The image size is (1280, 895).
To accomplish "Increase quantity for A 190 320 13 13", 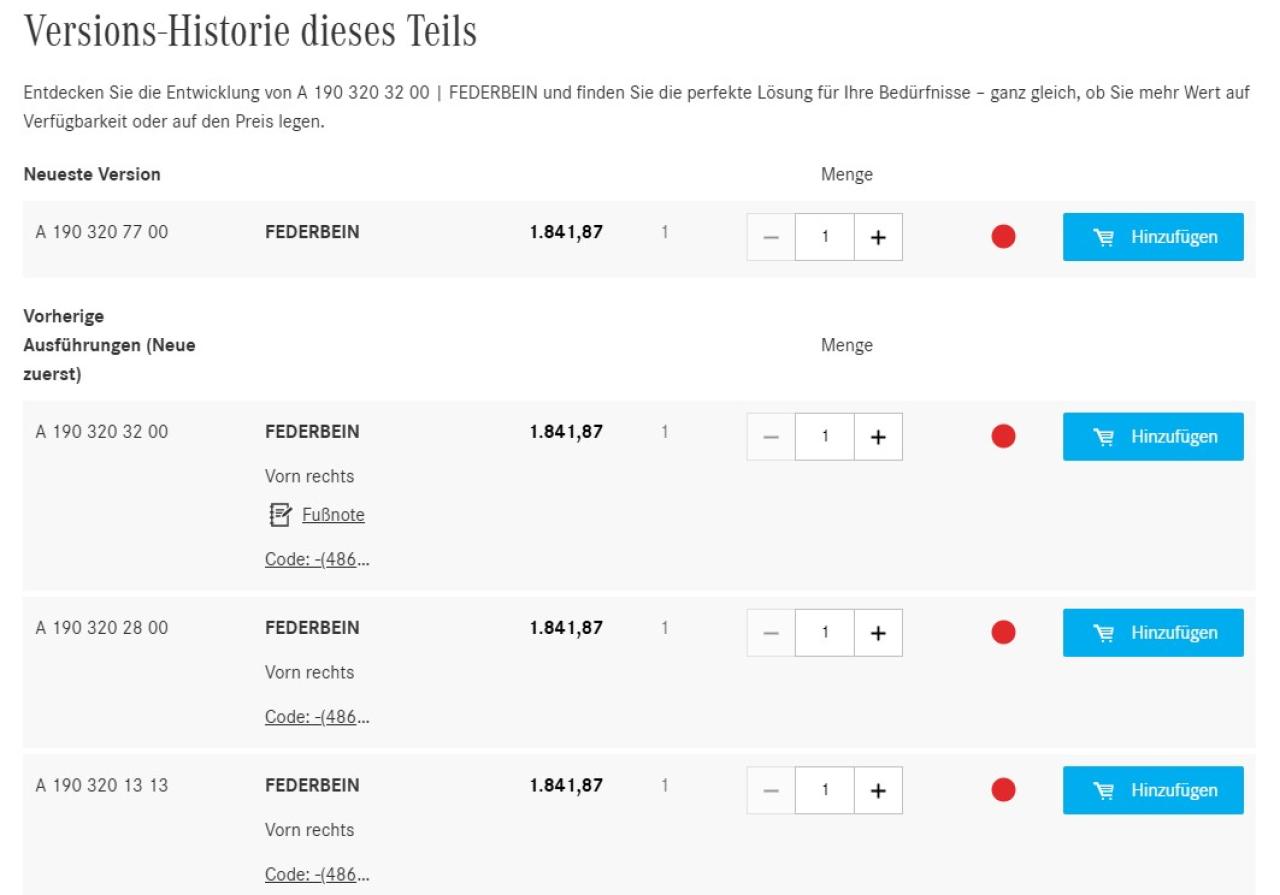I will [878, 790].
